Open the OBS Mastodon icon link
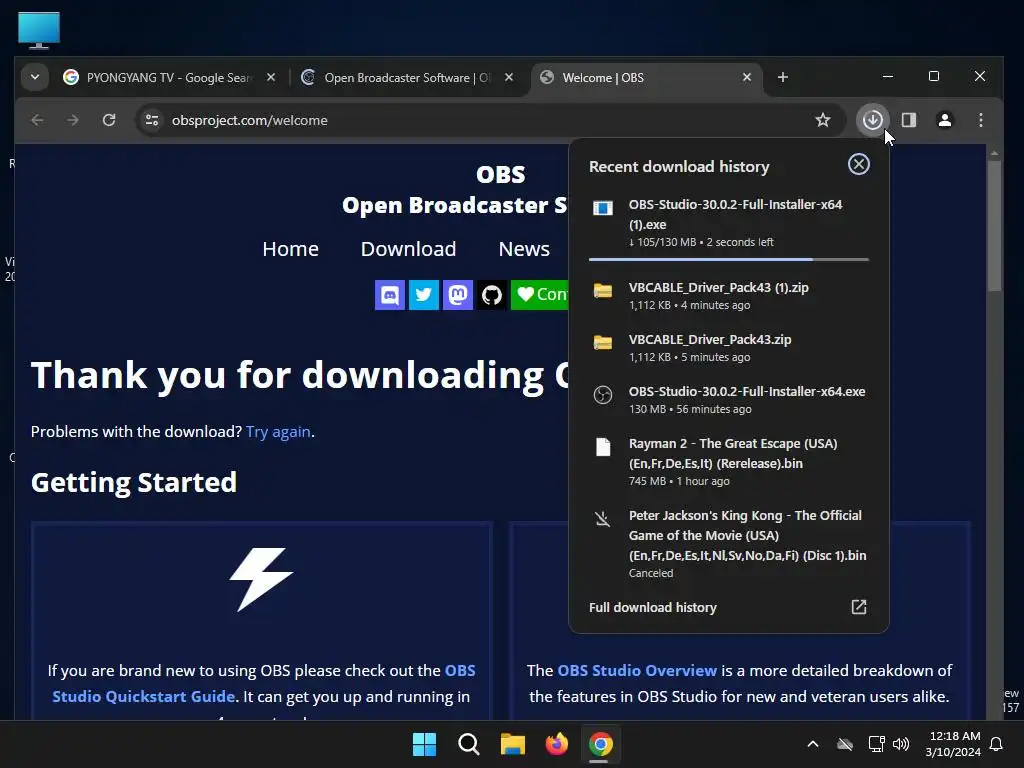The width and height of the screenshot is (1024, 768). coord(458,295)
